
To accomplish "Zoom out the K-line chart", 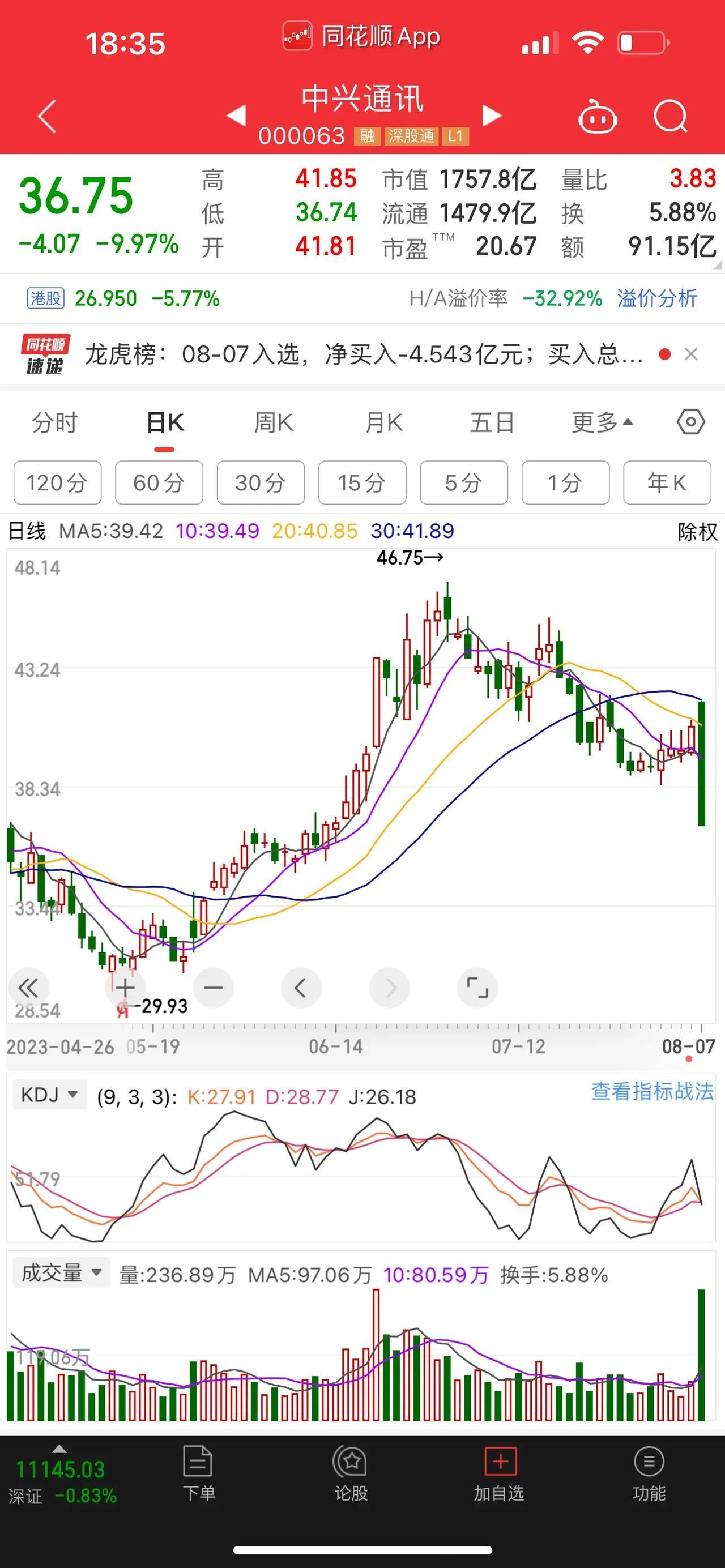I will 213,988.
